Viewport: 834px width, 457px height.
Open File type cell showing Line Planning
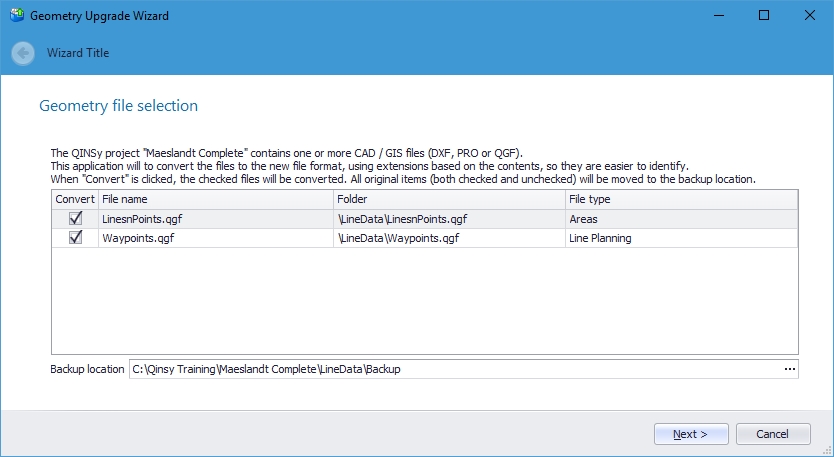tap(681, 238)
